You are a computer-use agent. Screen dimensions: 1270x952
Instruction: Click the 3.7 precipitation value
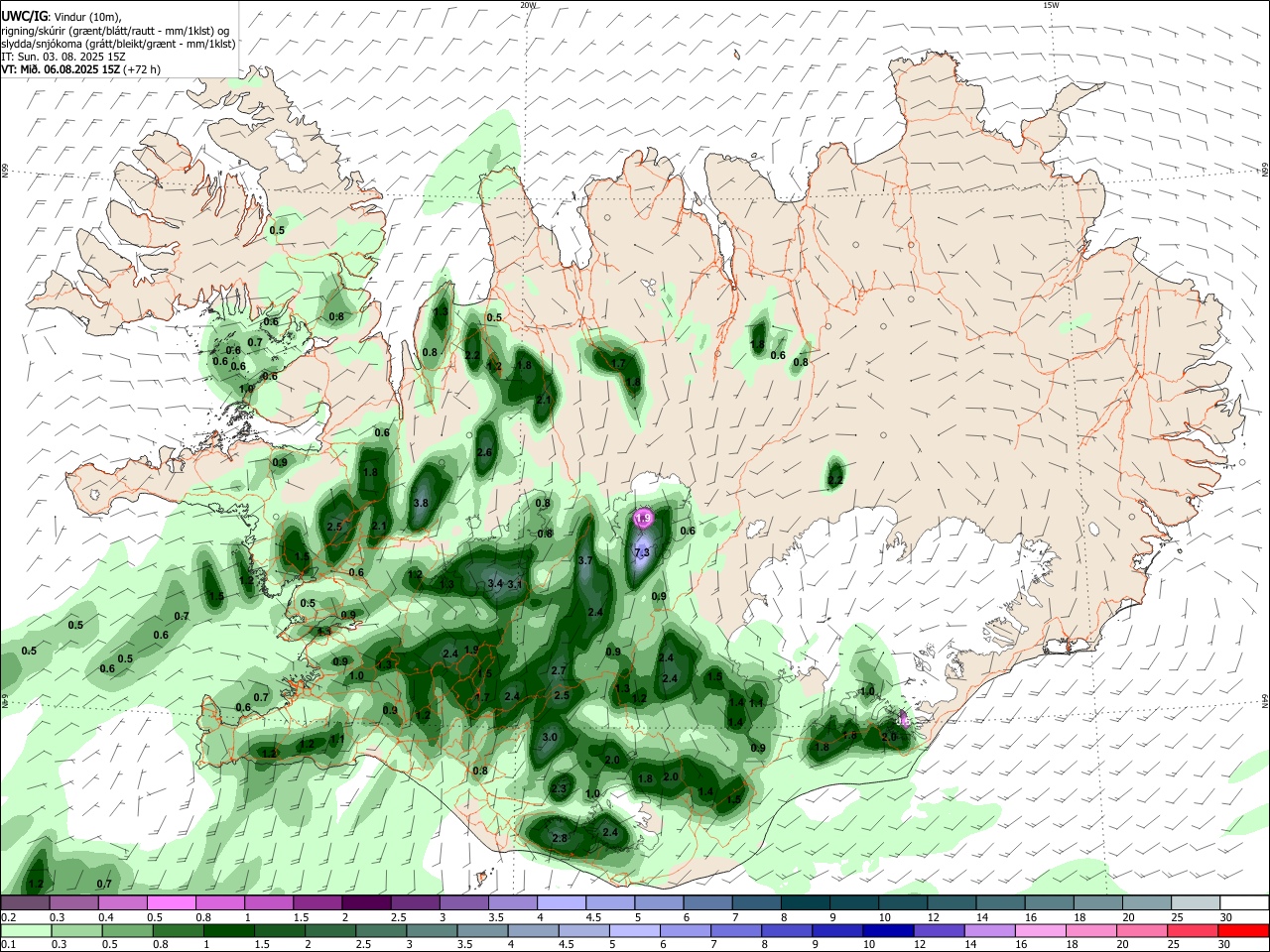(585, 560)
